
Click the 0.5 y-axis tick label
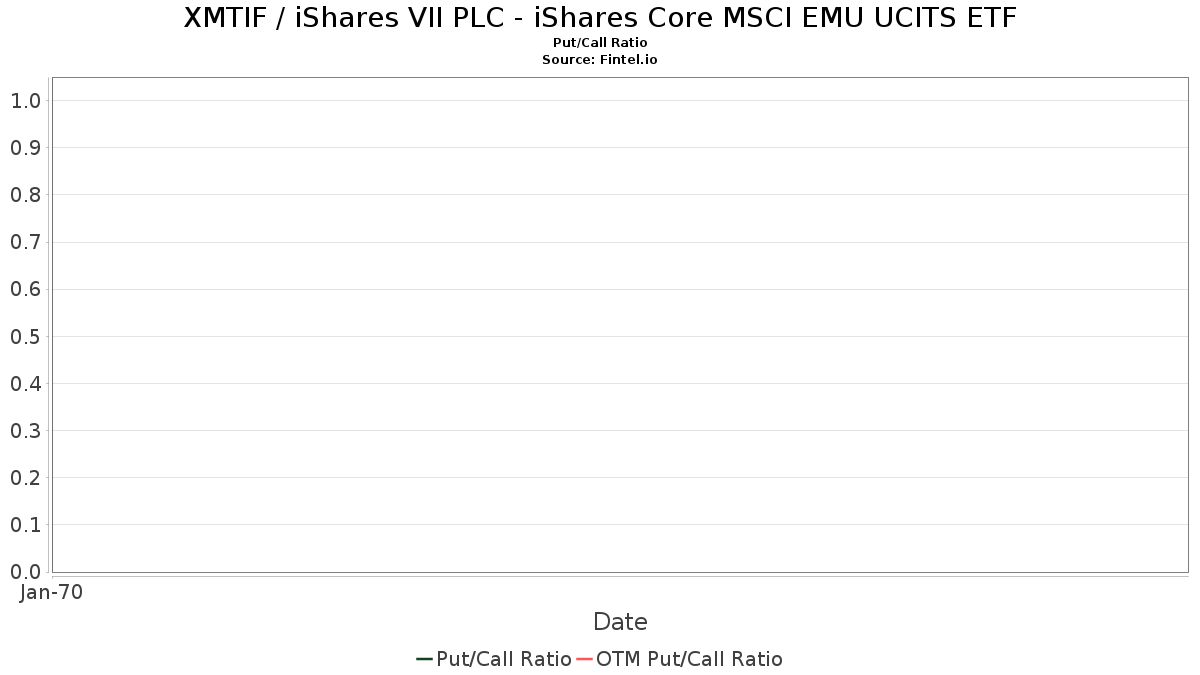click(x=25, y=336)
